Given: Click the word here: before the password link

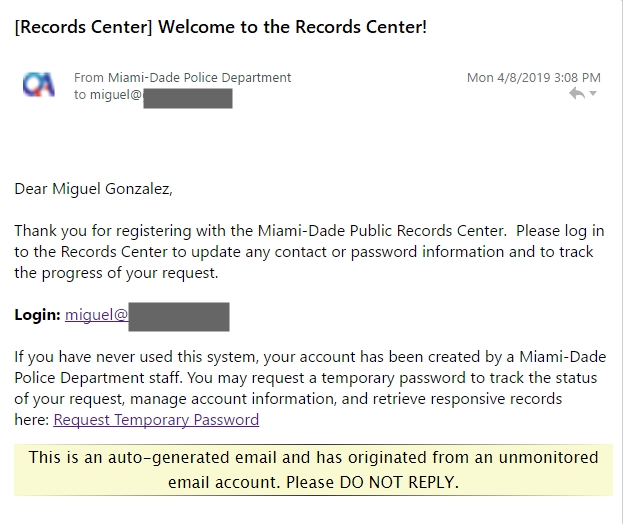Looking at the screenshot, I should pos(32,420).
